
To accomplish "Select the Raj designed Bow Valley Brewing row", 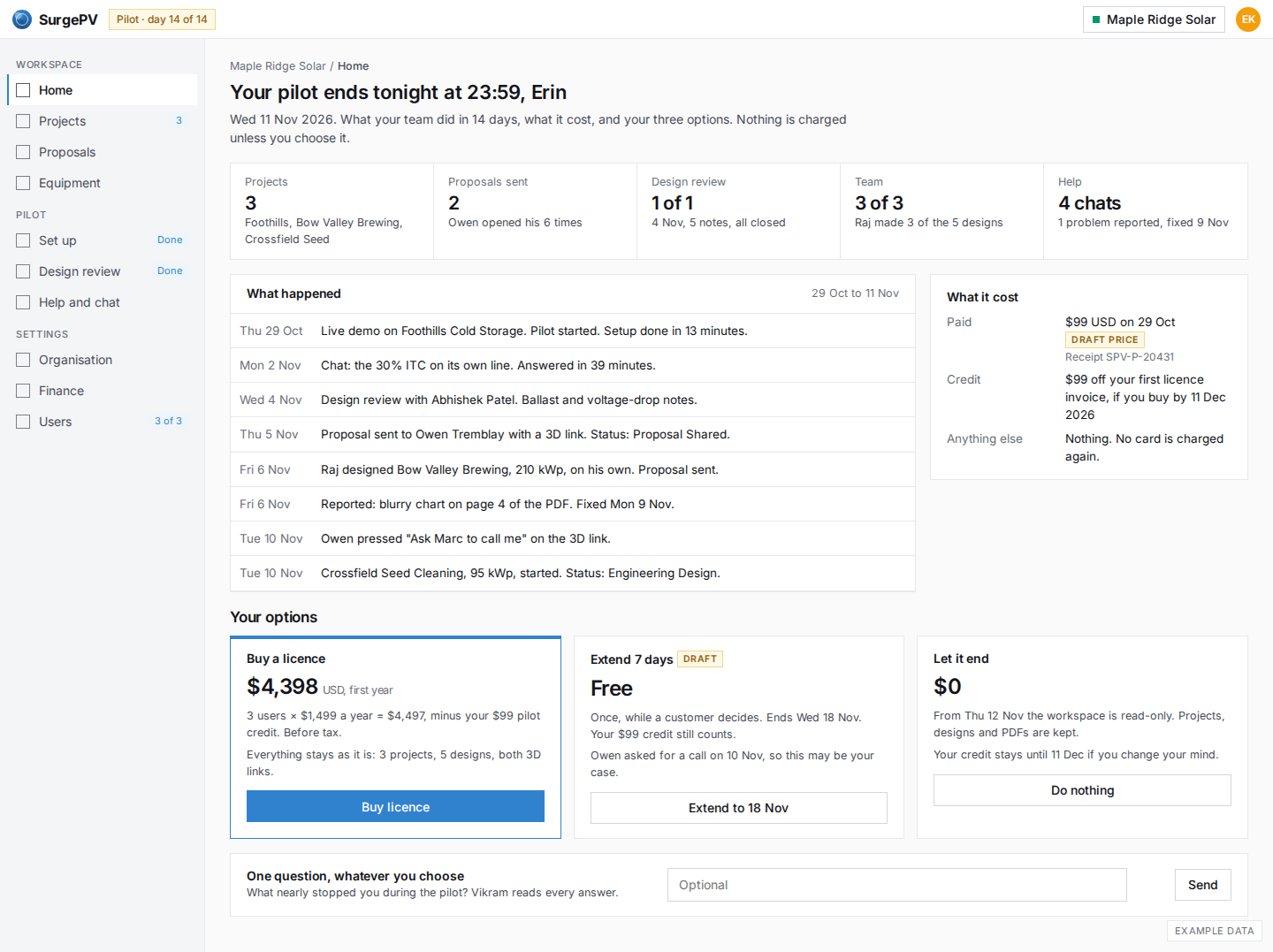I will [x=573, y=469].
